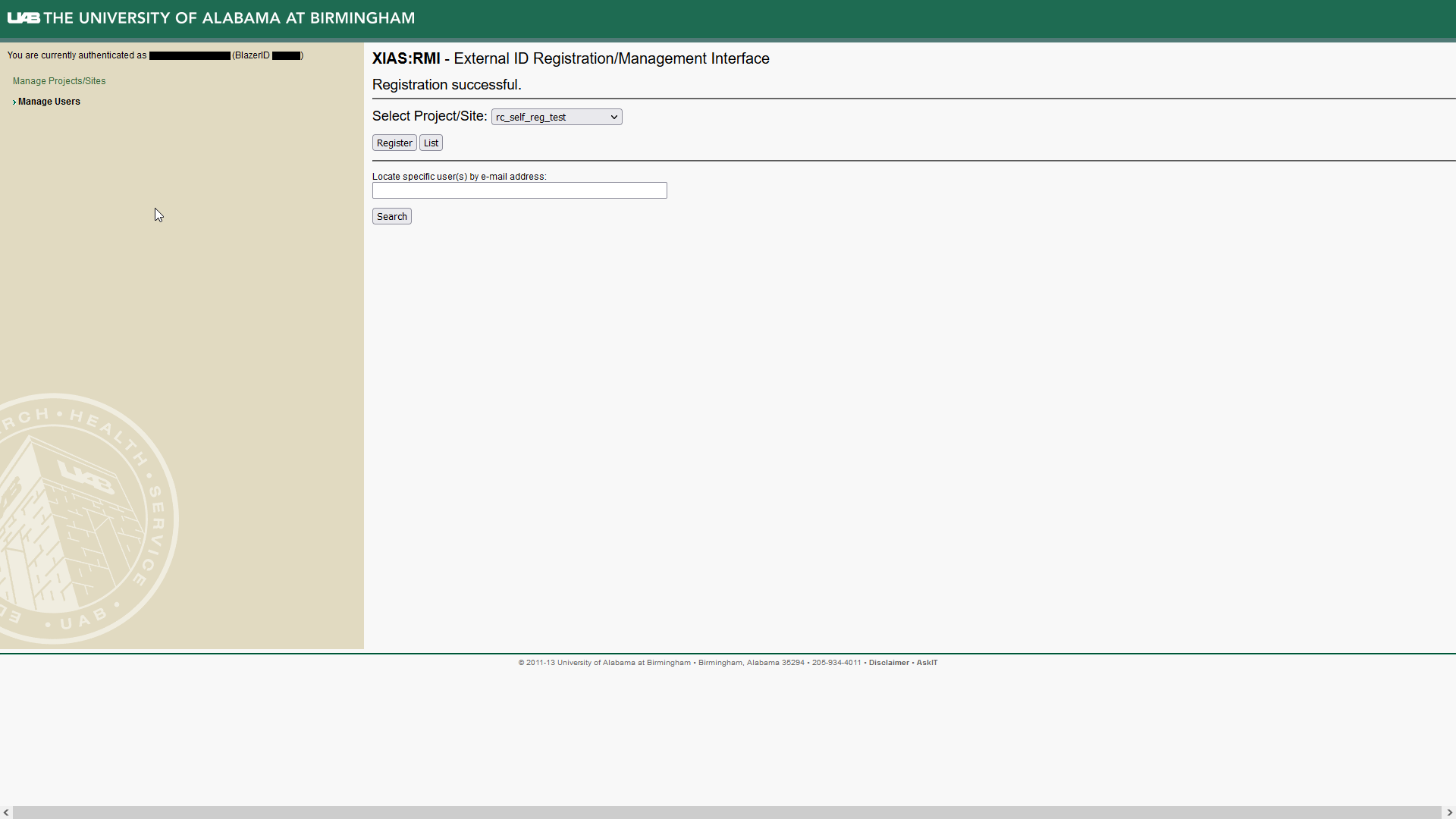Select Manage Users in the sidebar
This screenshot has height=819, width=1456.
[49, 102]
